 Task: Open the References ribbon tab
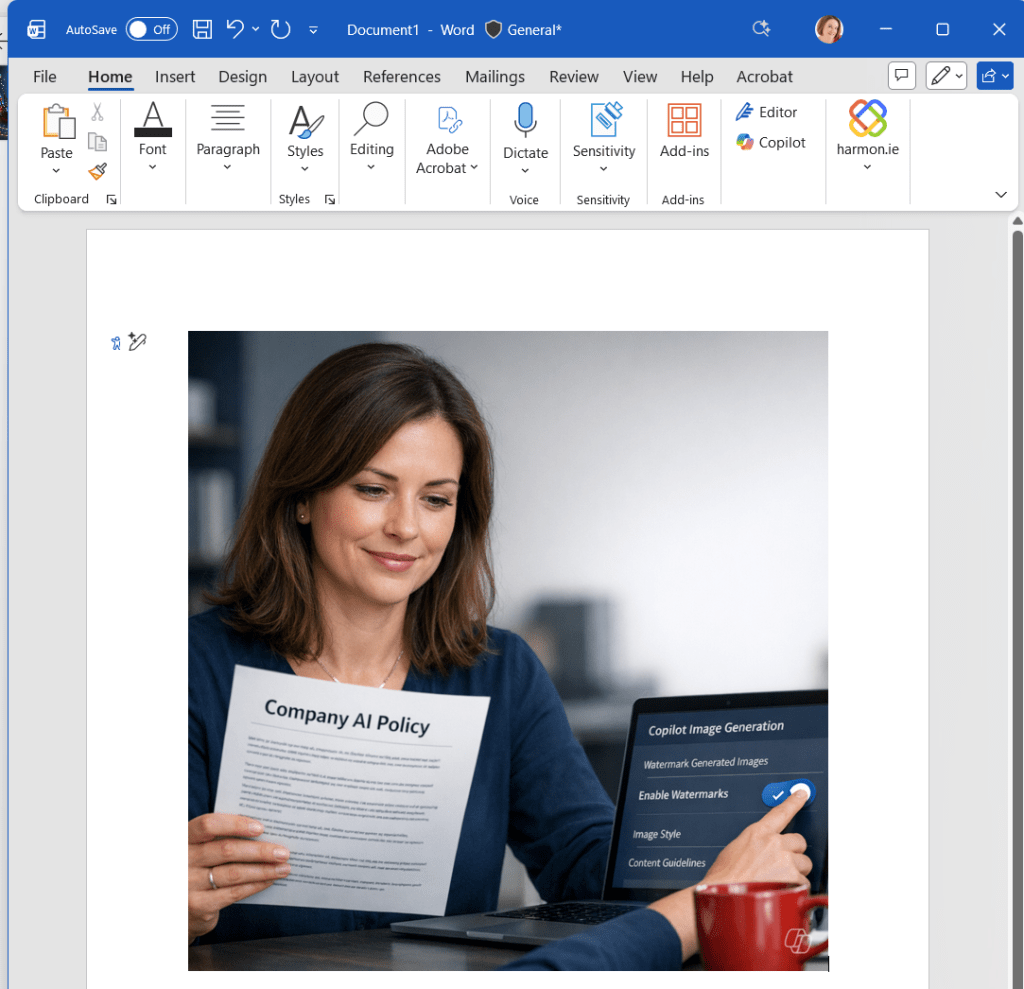[402, 76]
